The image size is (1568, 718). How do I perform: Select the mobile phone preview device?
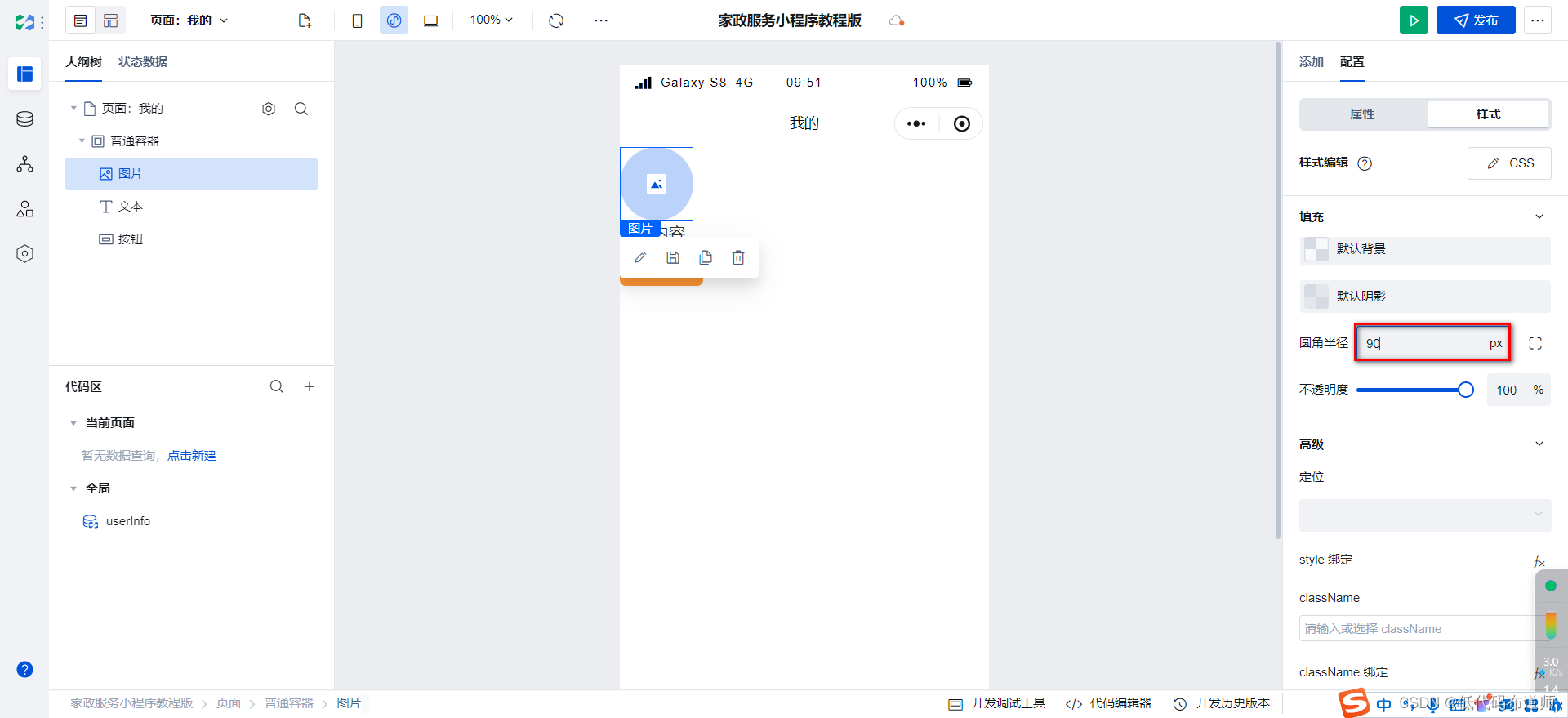tap(357, 20)
